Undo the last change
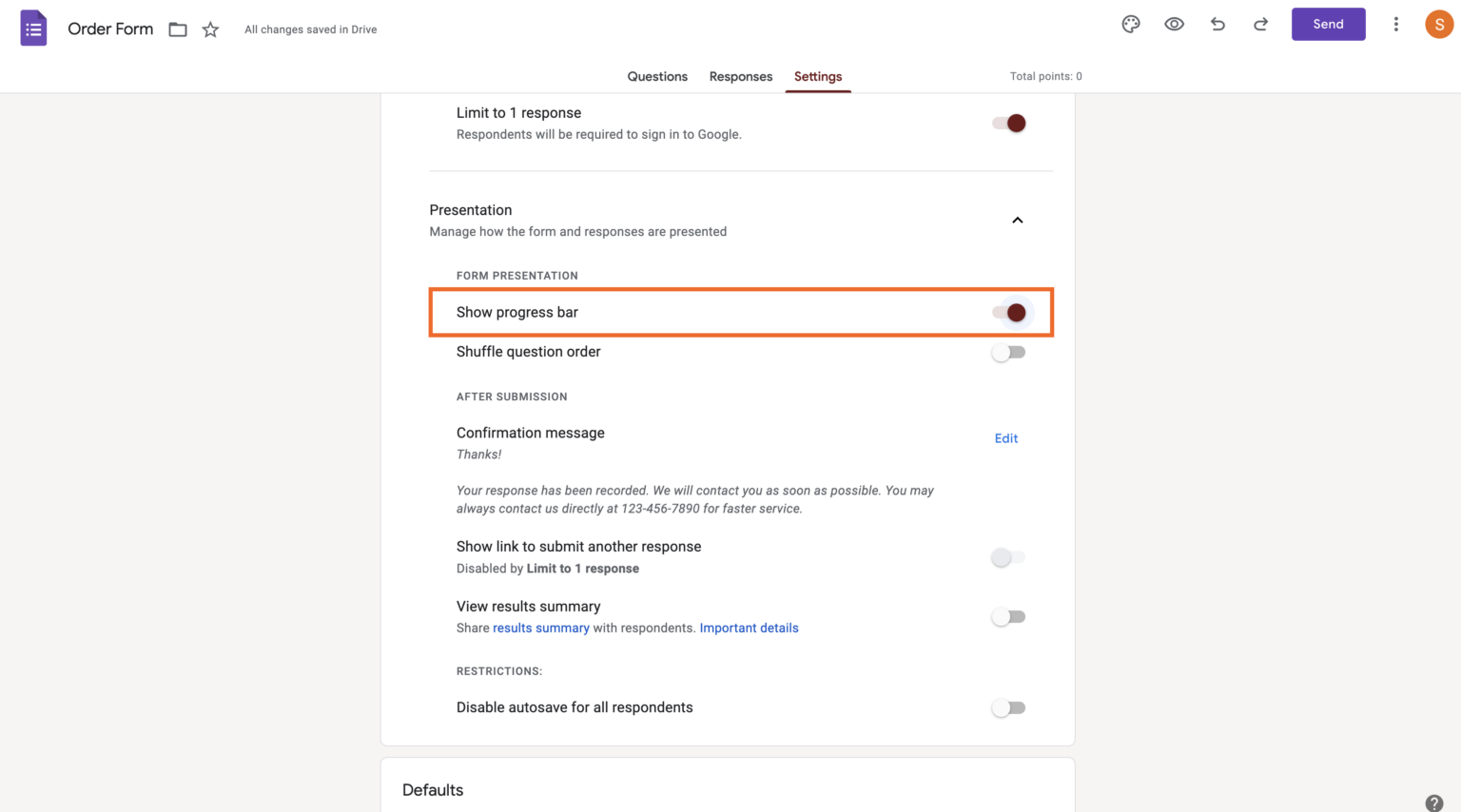The height and width of the screenshot is (812, 1461). point(1217,24)
